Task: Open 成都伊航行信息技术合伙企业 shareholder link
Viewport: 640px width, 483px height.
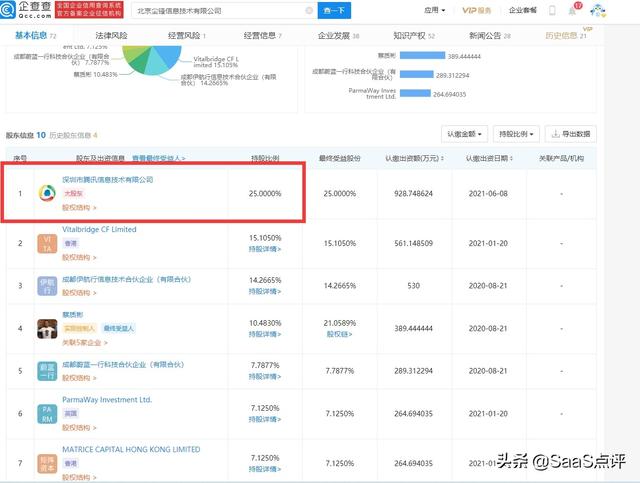Action: tap(127, 279)
